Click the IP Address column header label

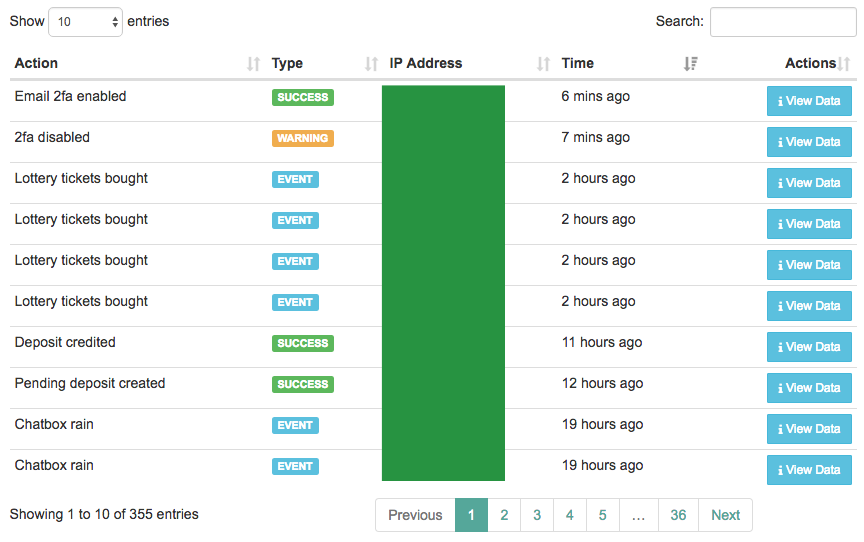[x=426, y=63]
